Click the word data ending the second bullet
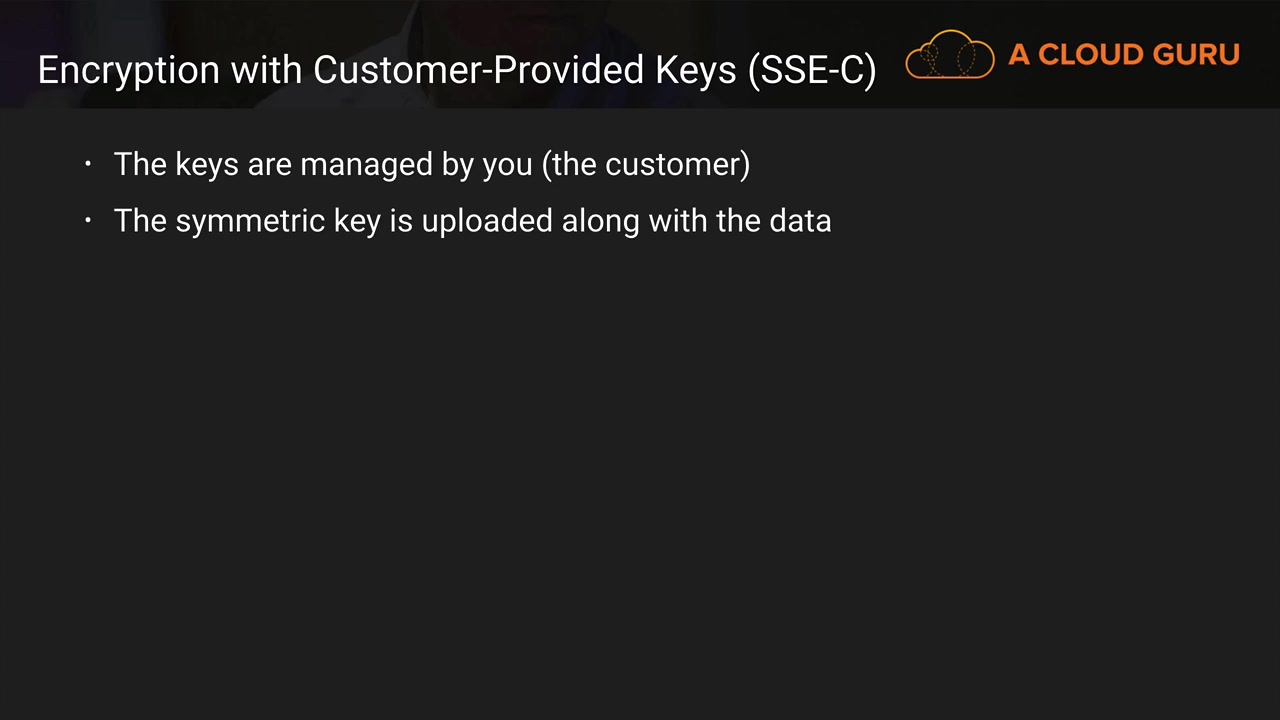 click(800, 221)
